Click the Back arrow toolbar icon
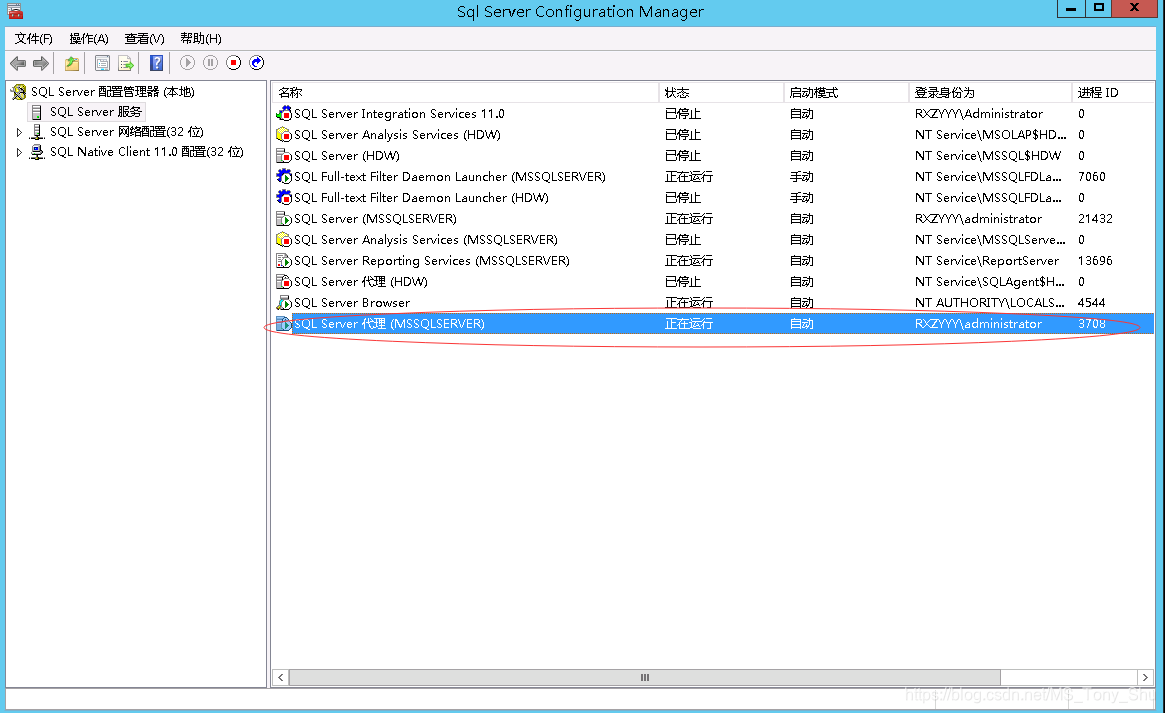 pos(18,63)
